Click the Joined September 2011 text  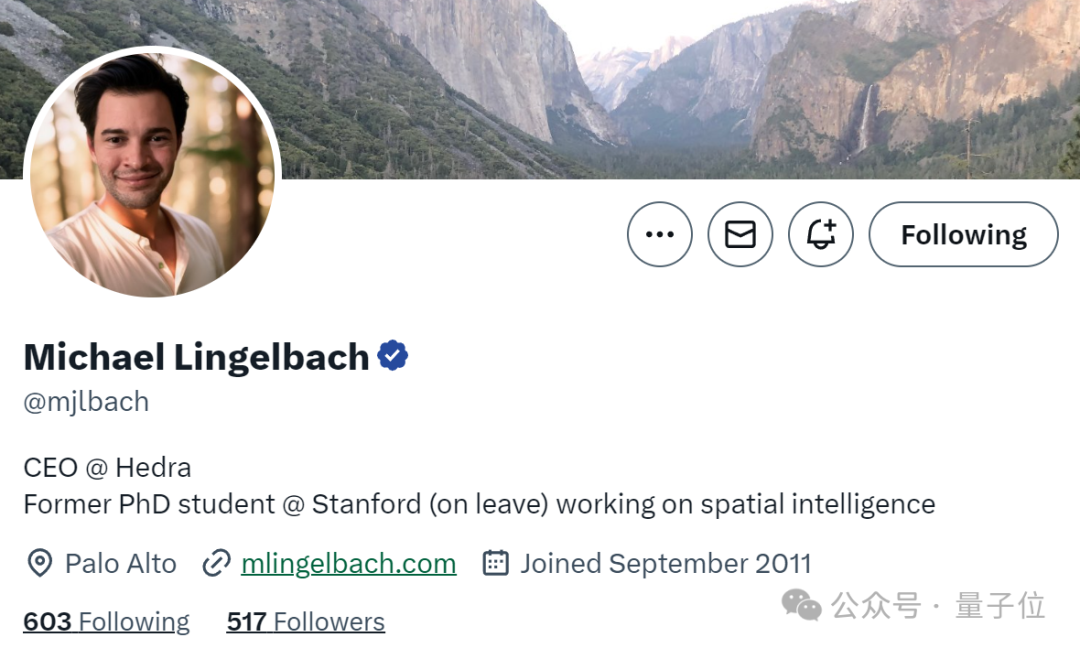point(665,564)
